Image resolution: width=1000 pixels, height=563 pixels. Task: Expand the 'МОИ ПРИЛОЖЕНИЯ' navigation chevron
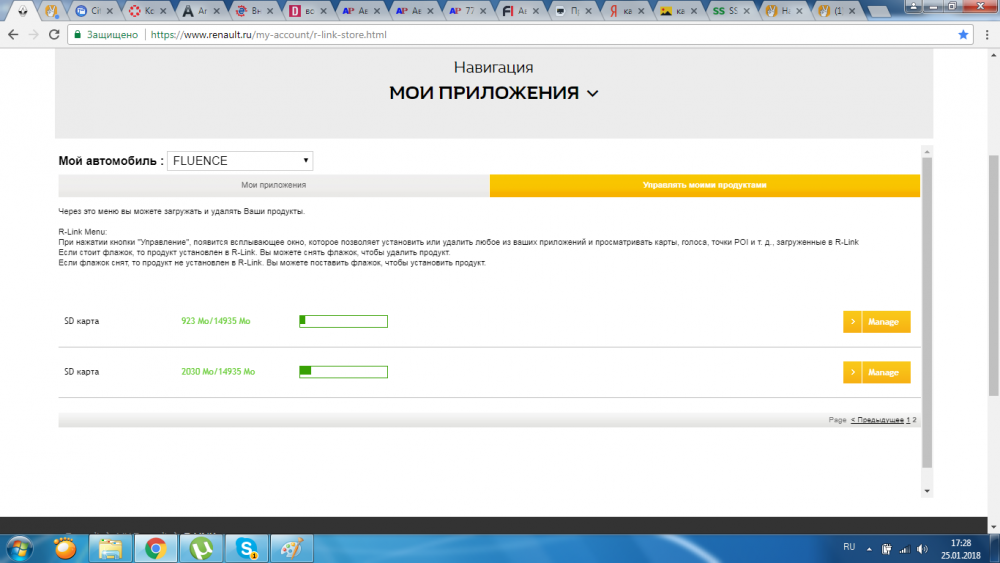[x=592, y=94]
